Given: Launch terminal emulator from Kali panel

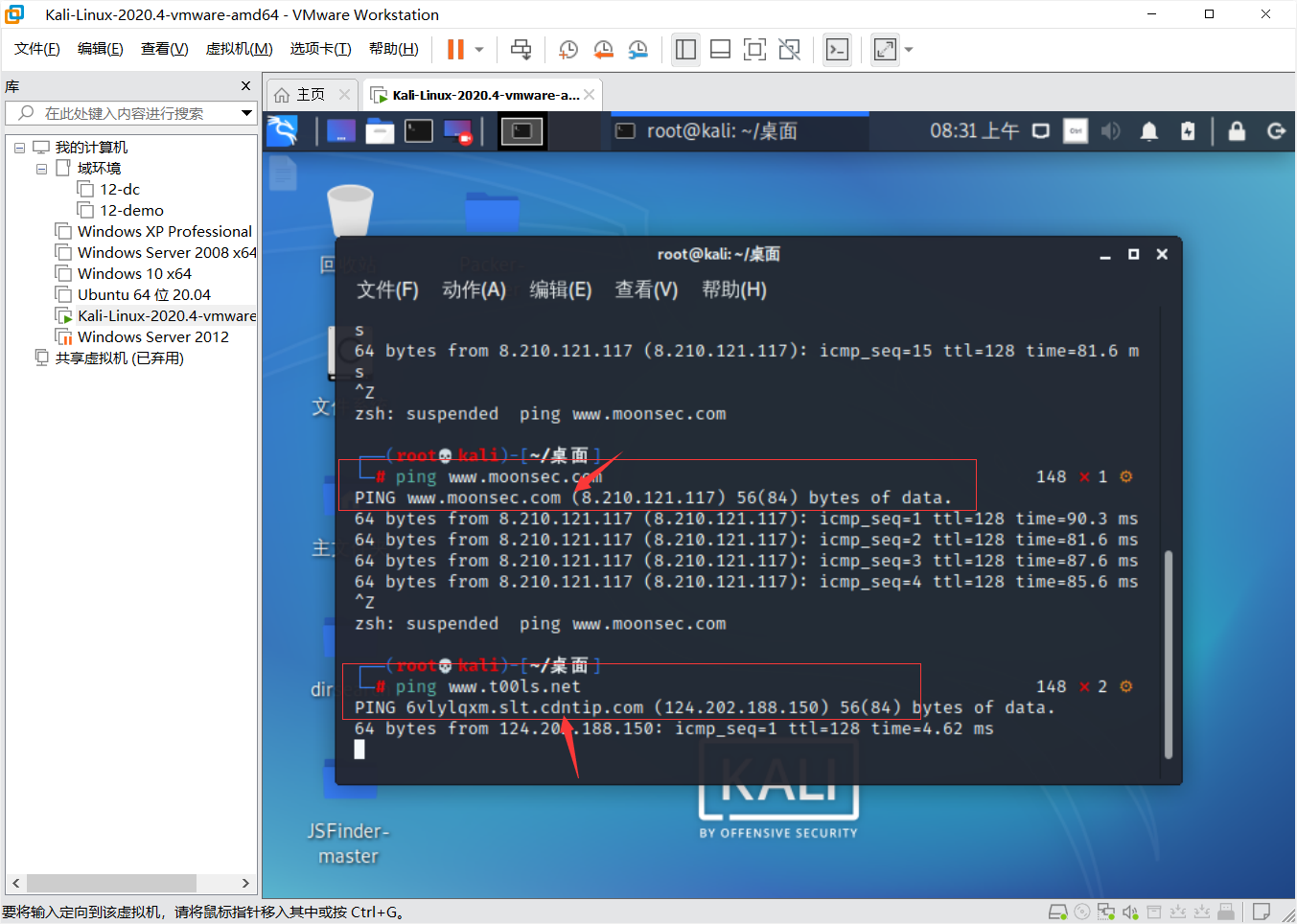Looking at the screenshot, I should (x=419, y=130).
